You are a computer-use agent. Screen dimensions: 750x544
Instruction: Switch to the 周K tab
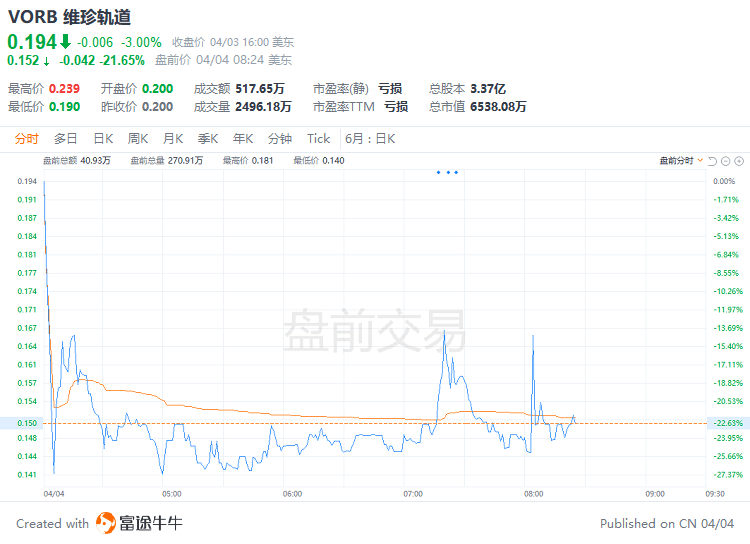point(138,139)
